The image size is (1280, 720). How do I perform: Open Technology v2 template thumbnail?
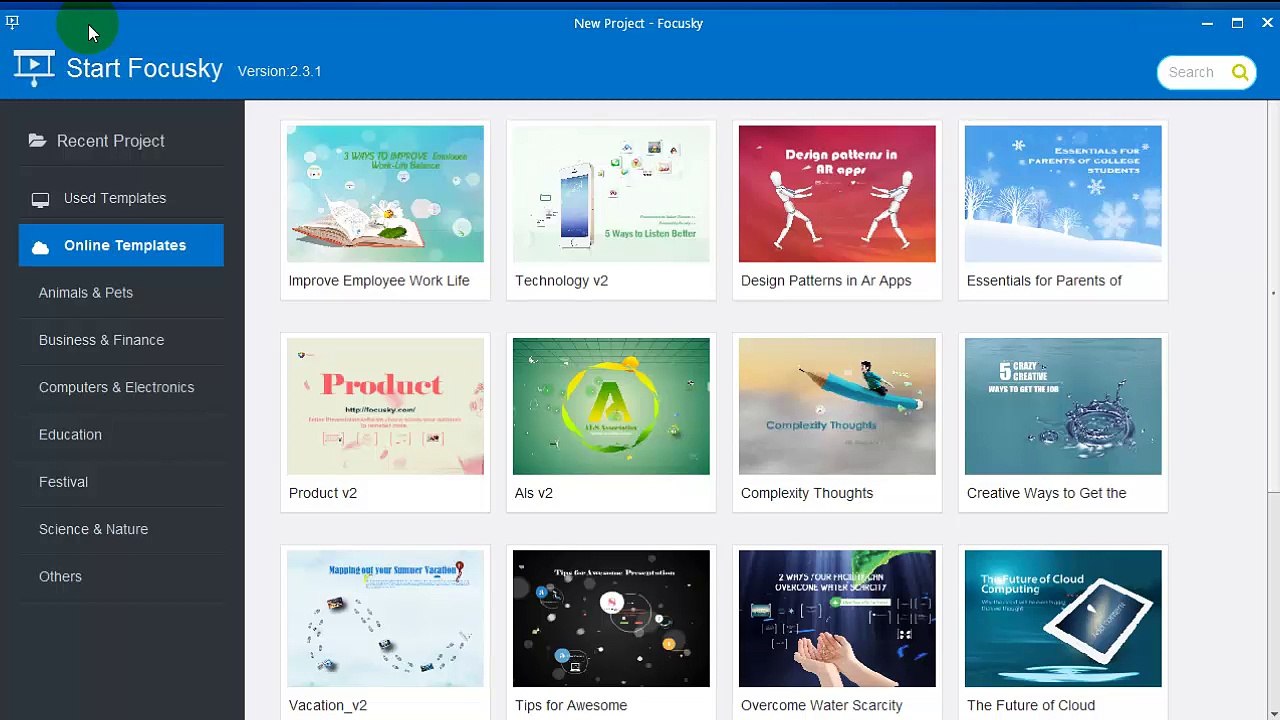click(x=611, y=193)
